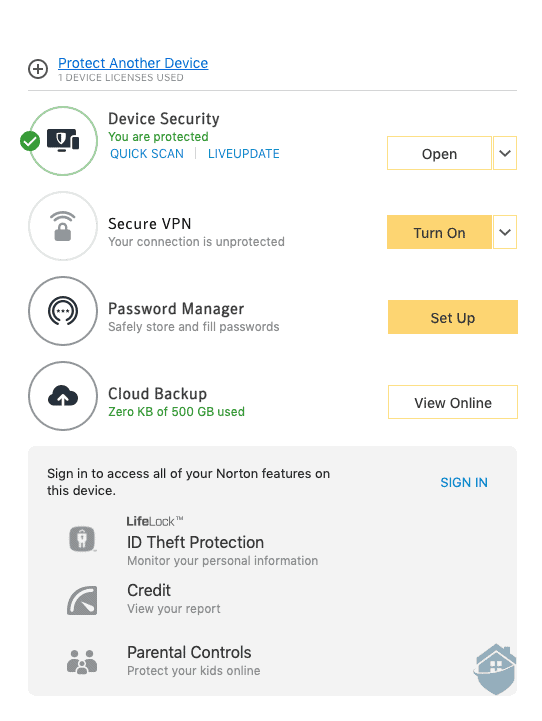
Task: Click 'Monitor your personal information' text
Action: (x=223, y=561)
